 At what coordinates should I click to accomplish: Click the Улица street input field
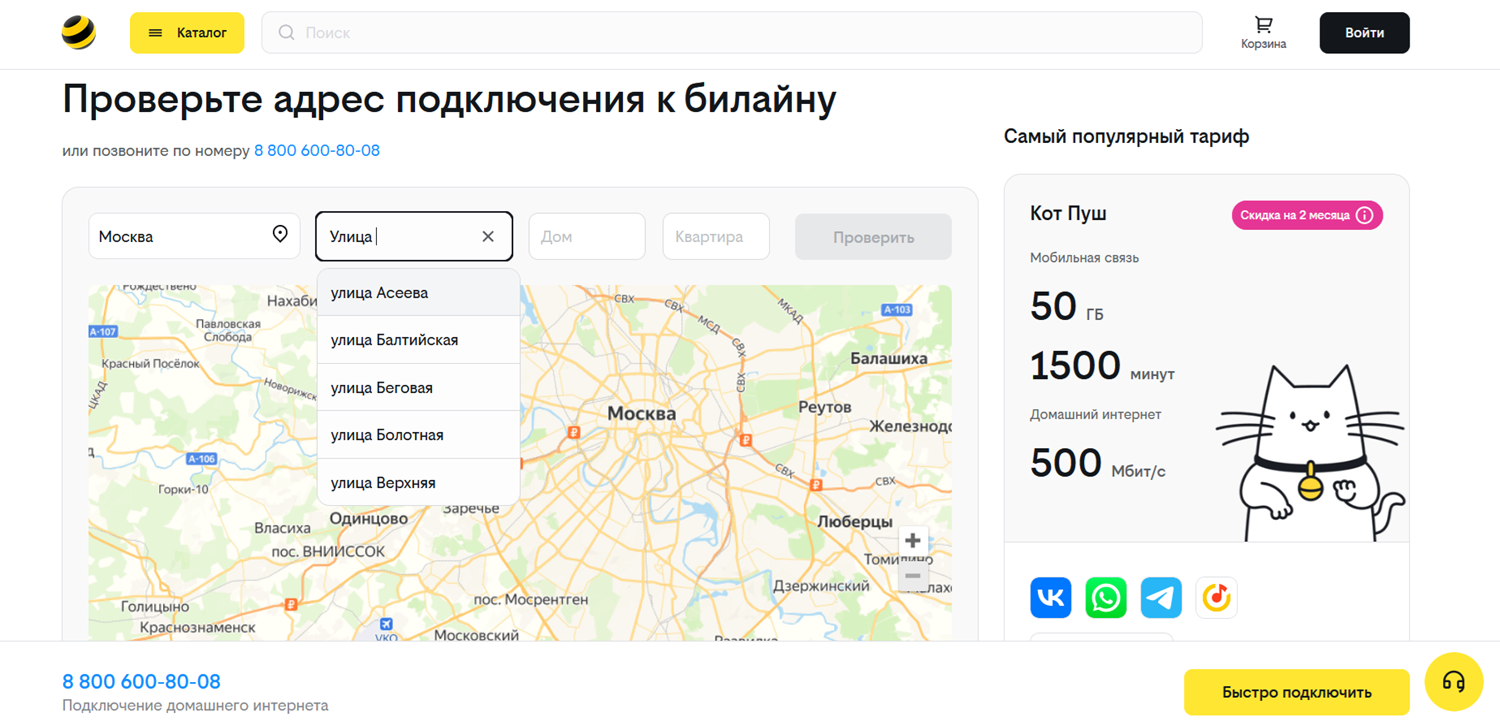coord(414,236)
